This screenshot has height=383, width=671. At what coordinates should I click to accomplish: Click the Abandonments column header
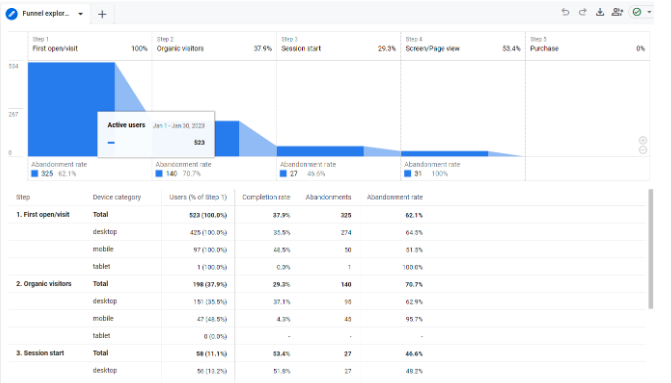[328, 197]
